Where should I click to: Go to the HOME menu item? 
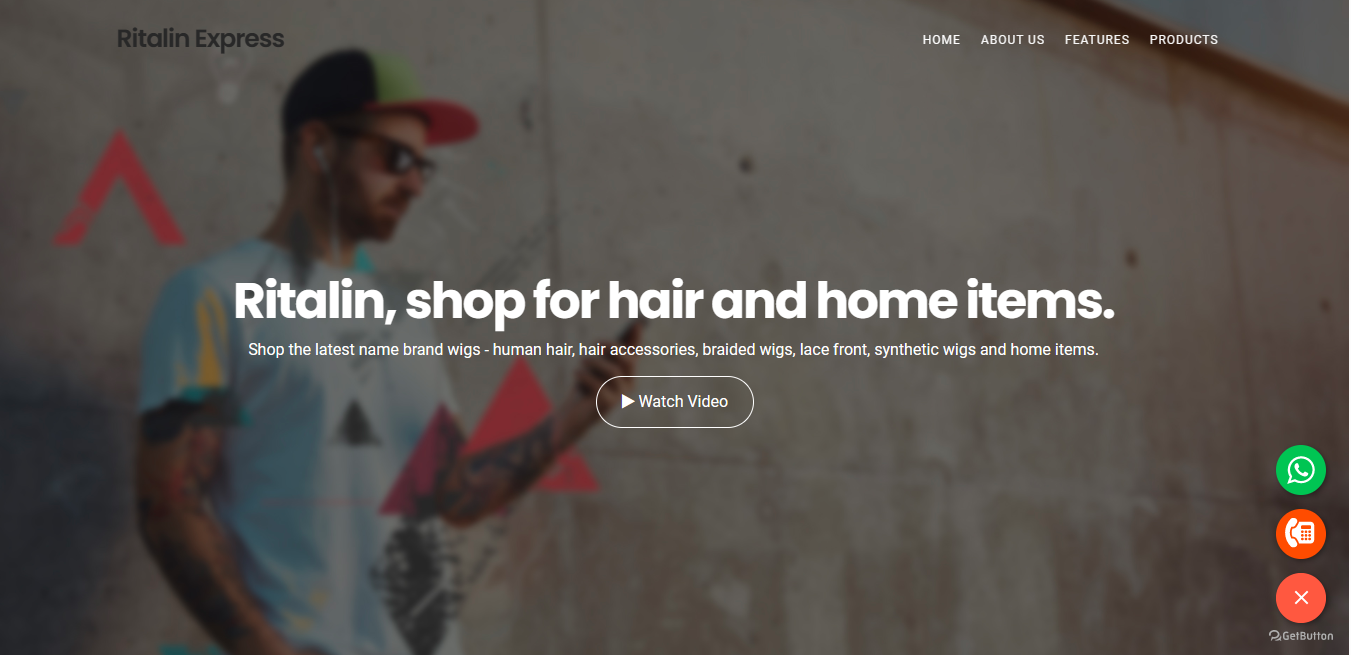coord(941,40)
